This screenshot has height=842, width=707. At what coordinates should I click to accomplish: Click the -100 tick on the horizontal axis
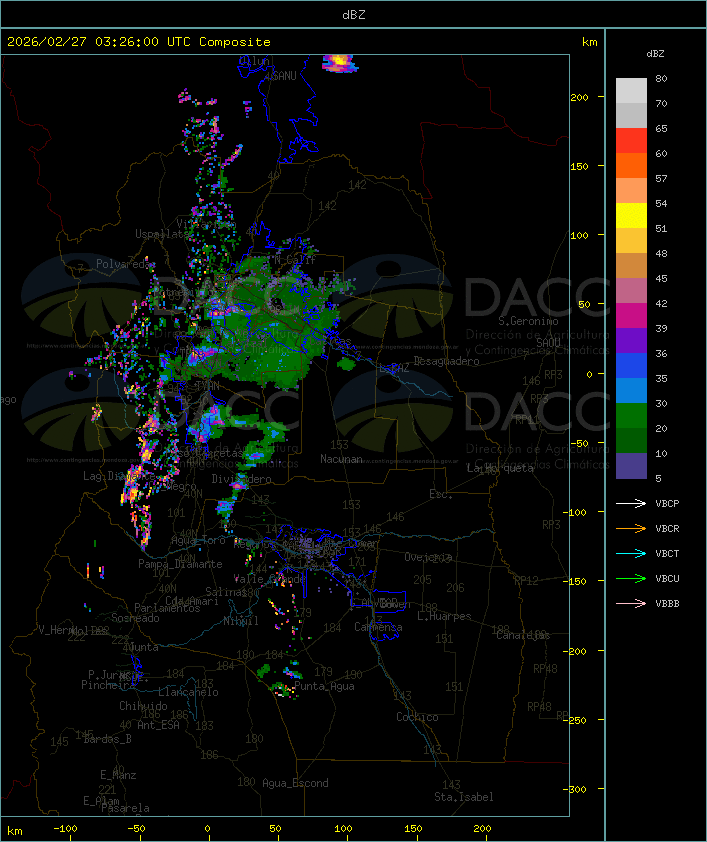click(x=65, y=829)
